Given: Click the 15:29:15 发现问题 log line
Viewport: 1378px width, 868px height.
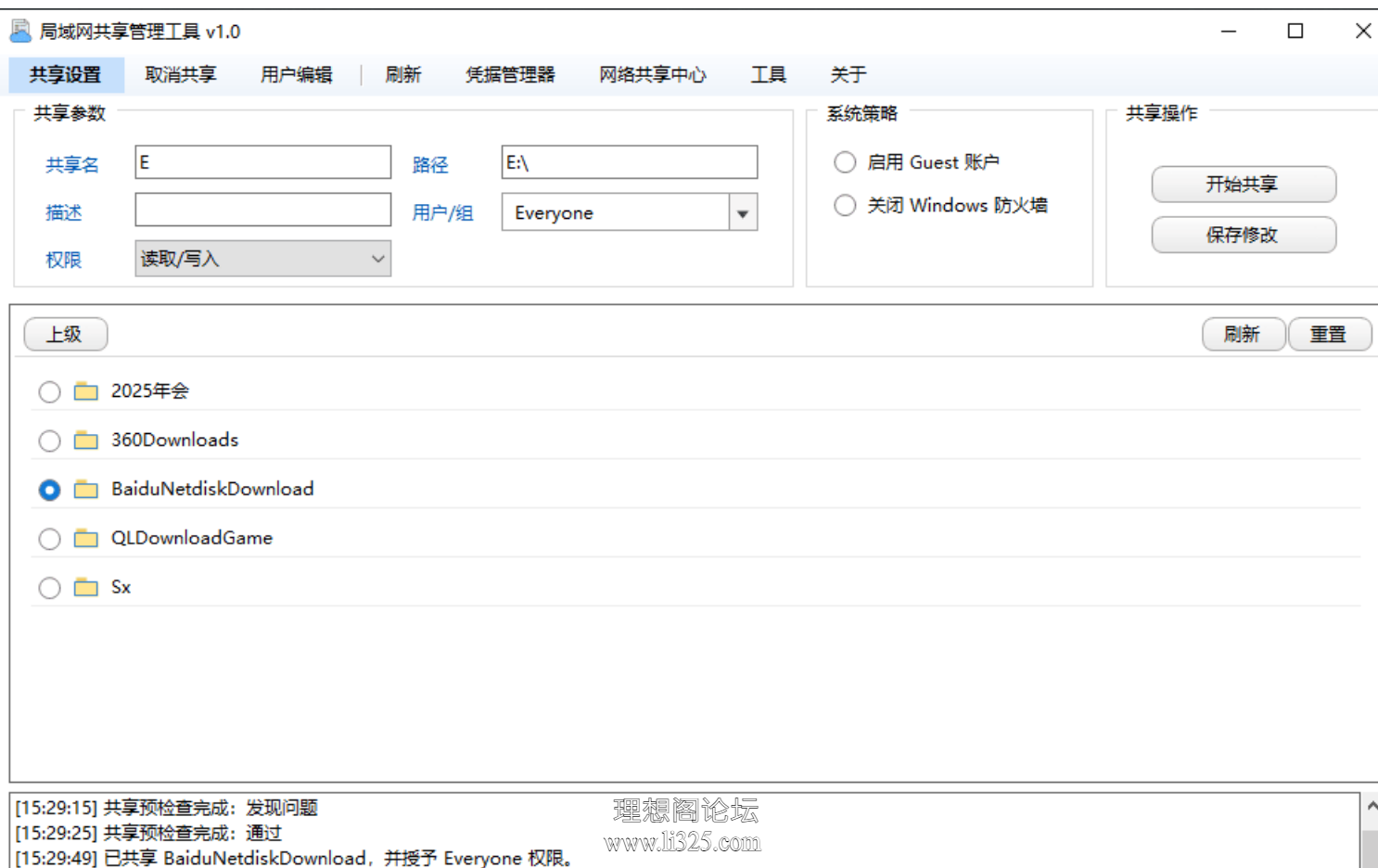Looking at the screenshot, I should point(167,808).
